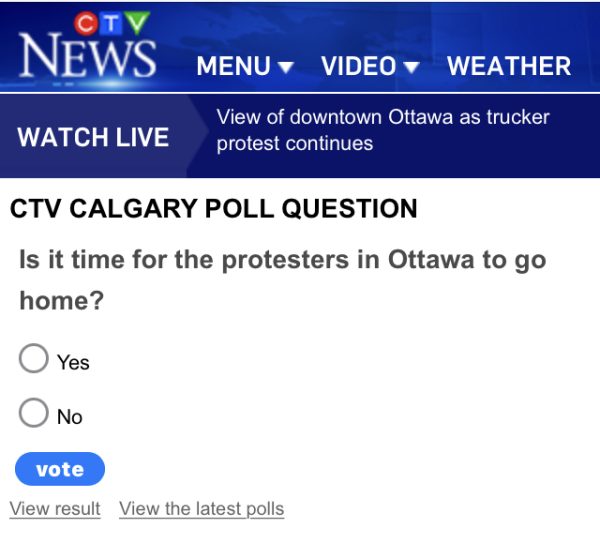Click the CTV News logo
The width and height of the screenshot is (600, 543).
(87, 52)
